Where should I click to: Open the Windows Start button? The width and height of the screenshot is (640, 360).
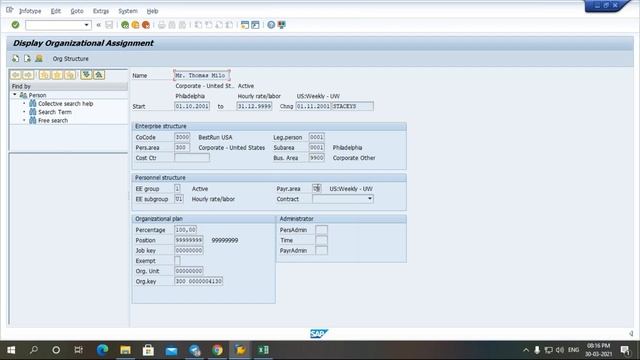(x=11, y=350)
